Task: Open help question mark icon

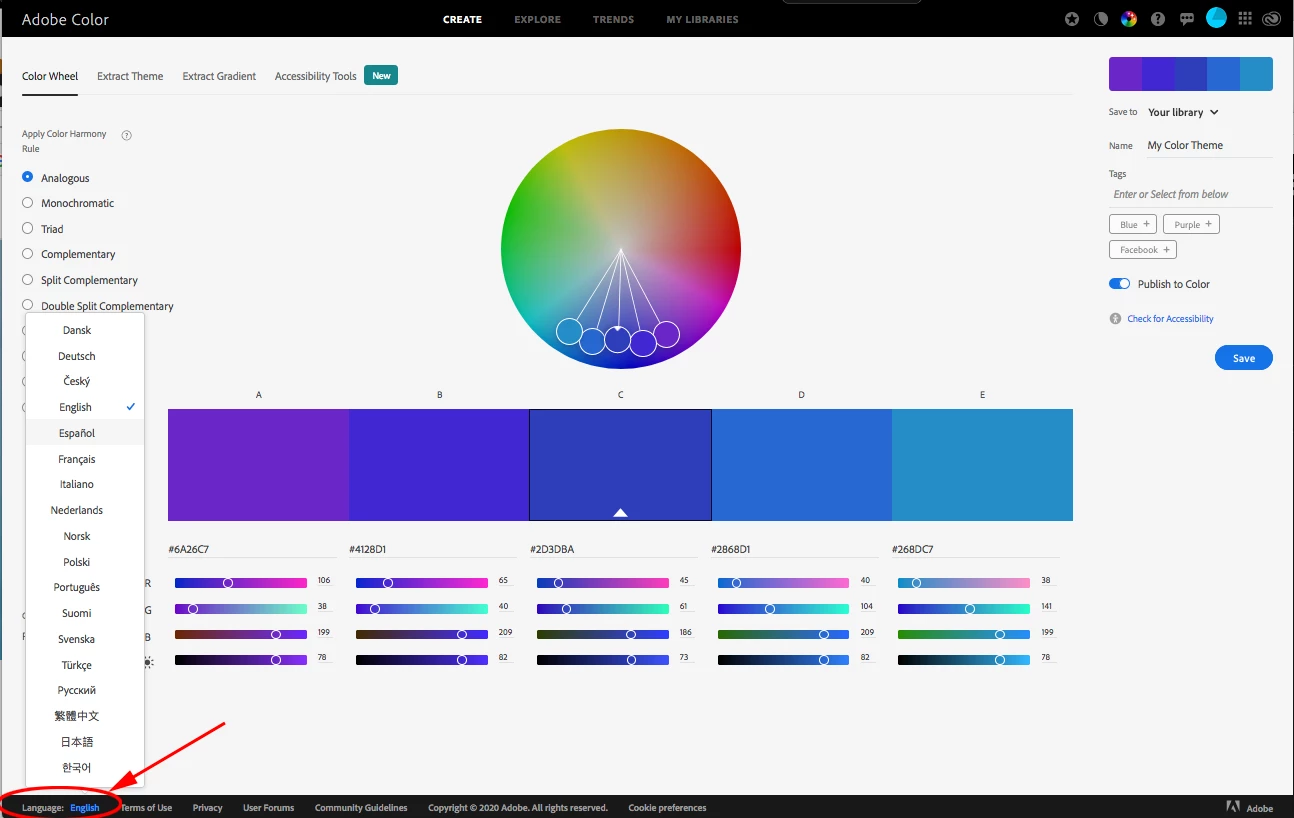Action: (1158, 19)
